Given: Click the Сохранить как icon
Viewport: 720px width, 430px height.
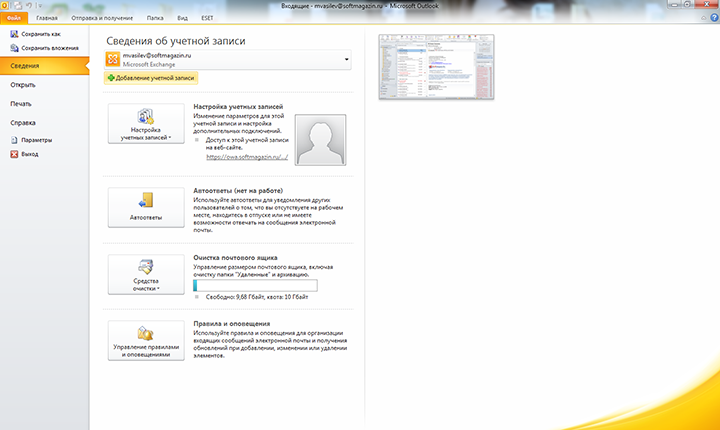Looking at the screenshot, I should [13, 35].
